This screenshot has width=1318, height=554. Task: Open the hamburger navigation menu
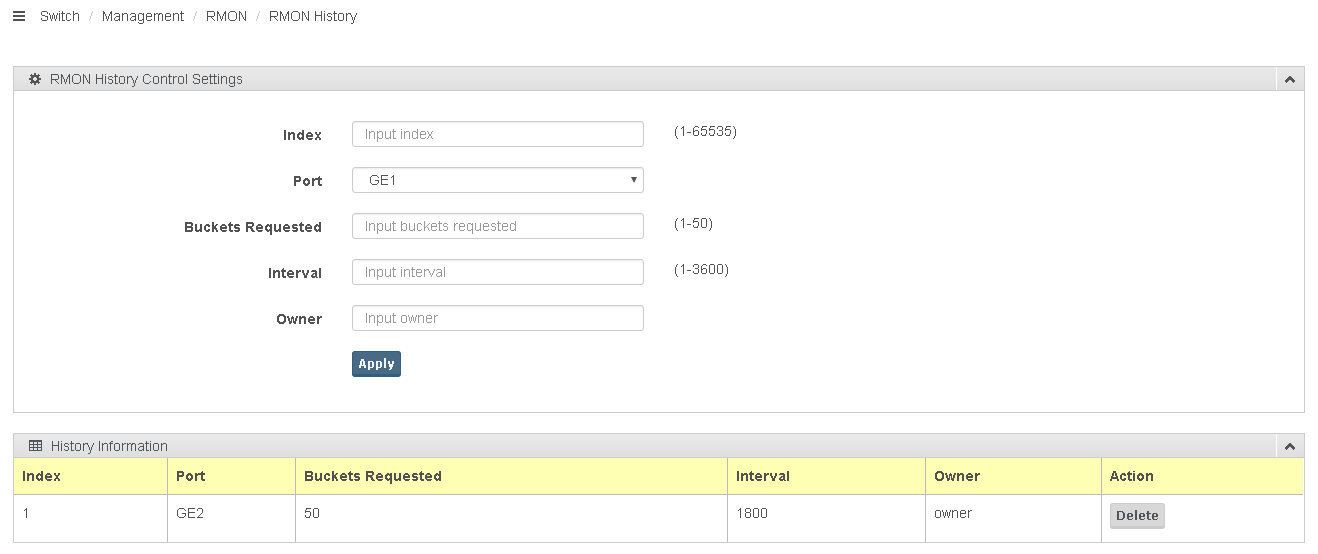(18, 16)
